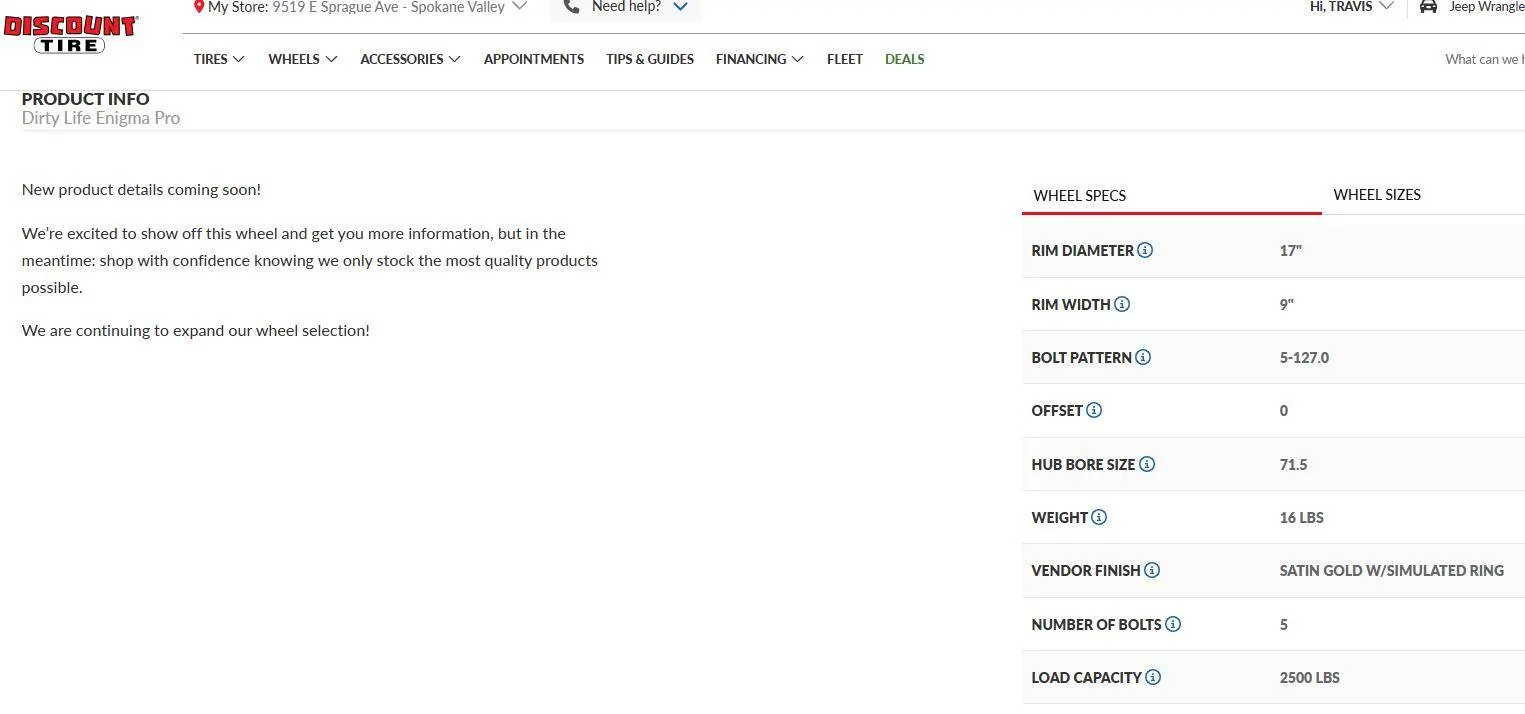The height and width of the screenshot is (714, 1525).
Task: Click 'We are continuing to expand' sentence
Action: click(196, 330)
